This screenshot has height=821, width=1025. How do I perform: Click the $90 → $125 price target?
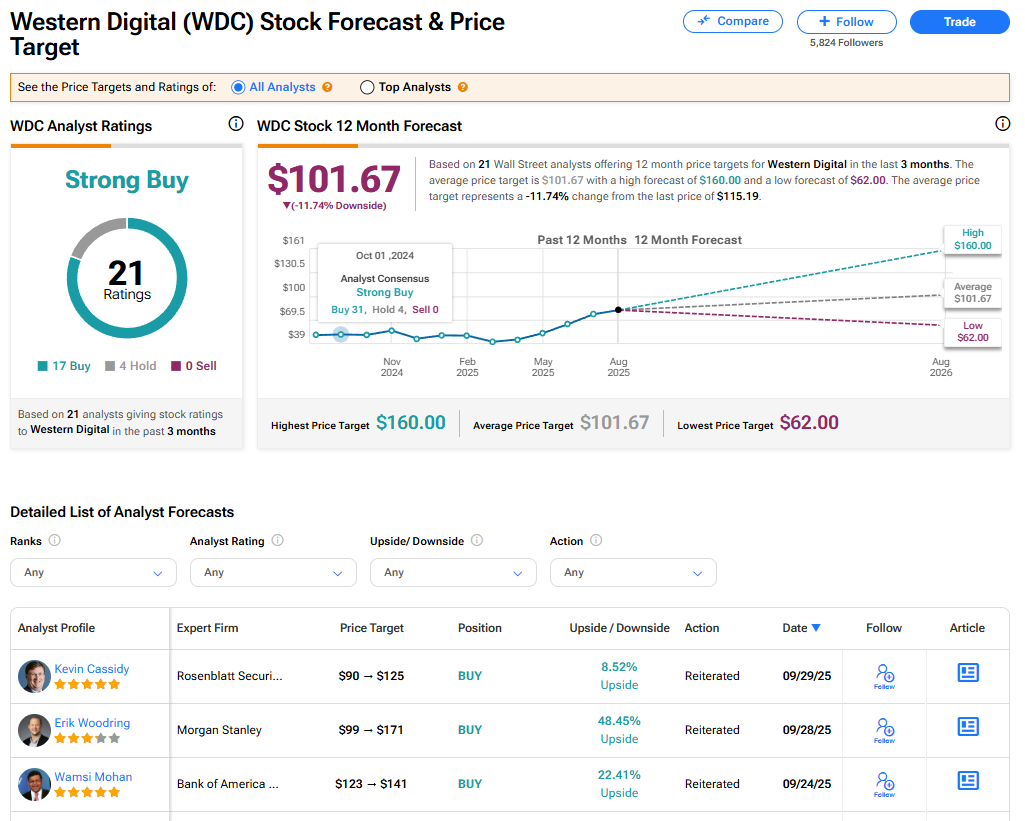[371, 676]
